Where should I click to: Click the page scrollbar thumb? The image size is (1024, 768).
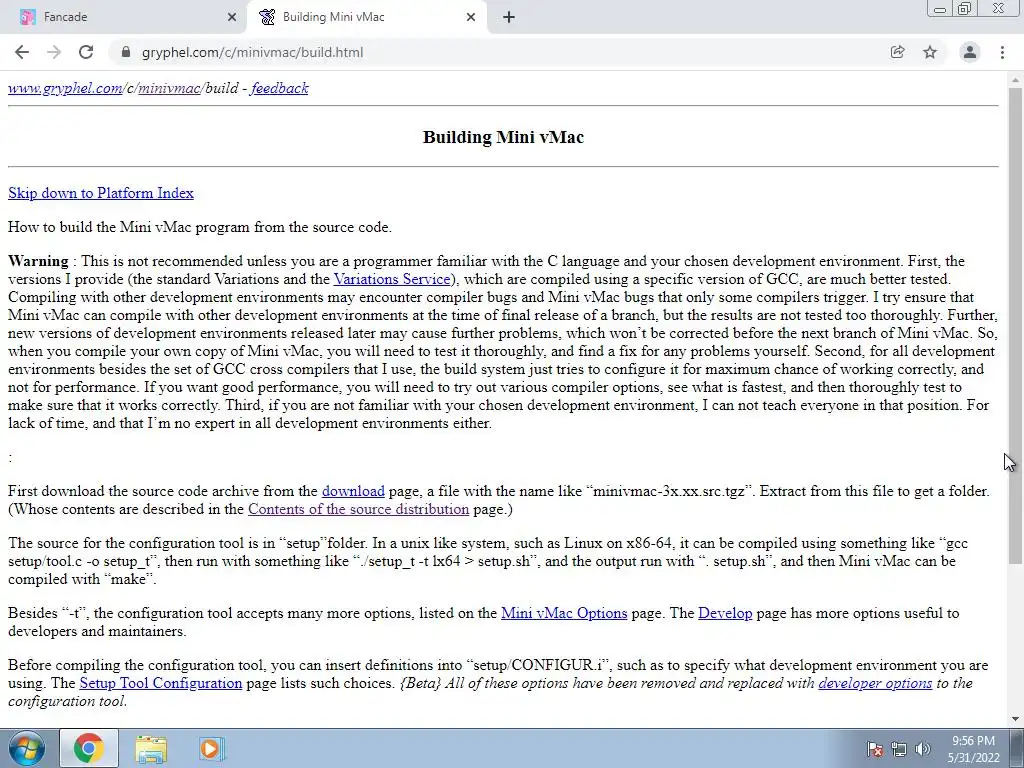click(1016, 325)
